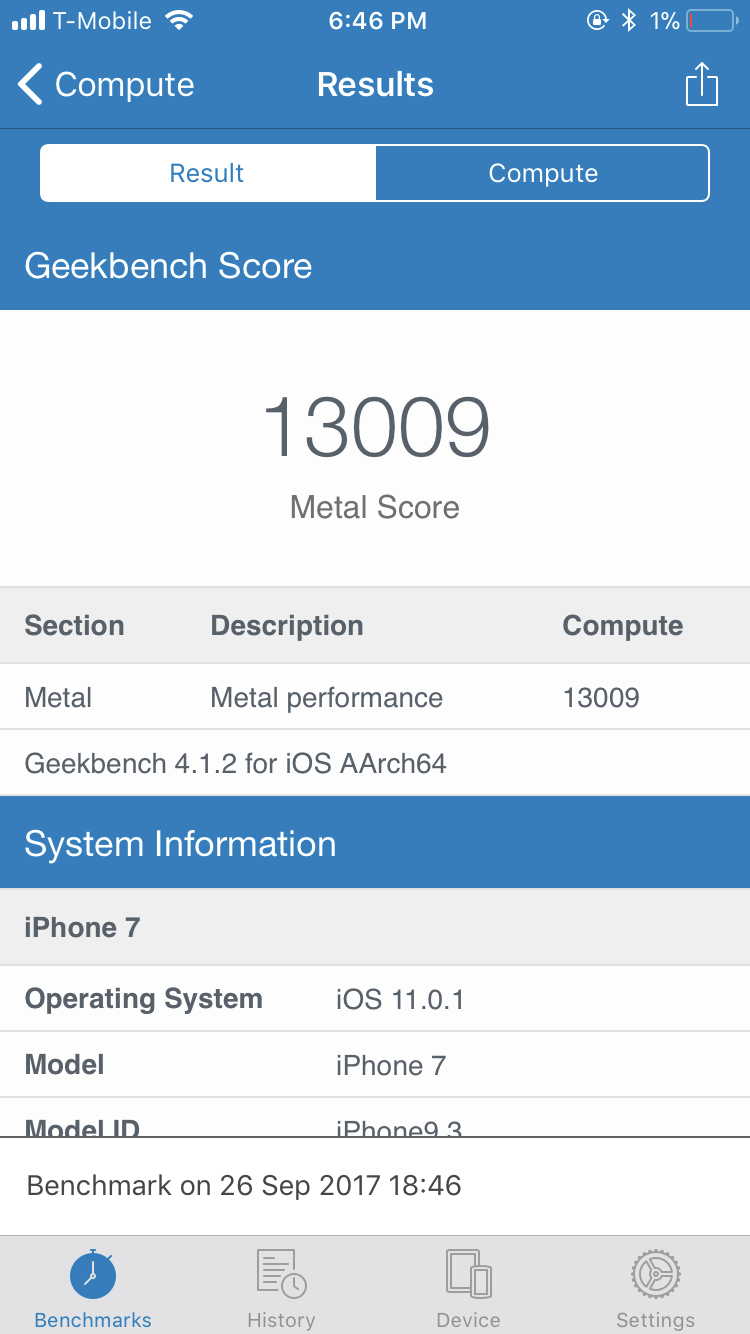The width and height of the screenshot is (750, 1334).
Task: Tap the System Information heading
Action: point(180,844)
